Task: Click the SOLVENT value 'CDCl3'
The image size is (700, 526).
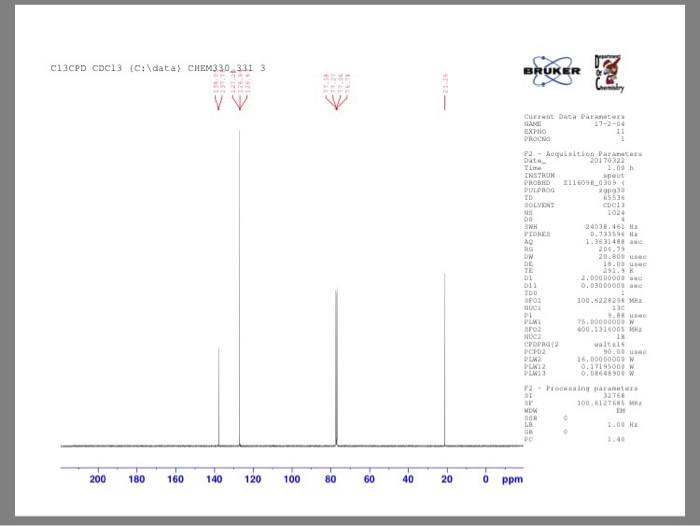Action: pos(614,205)
